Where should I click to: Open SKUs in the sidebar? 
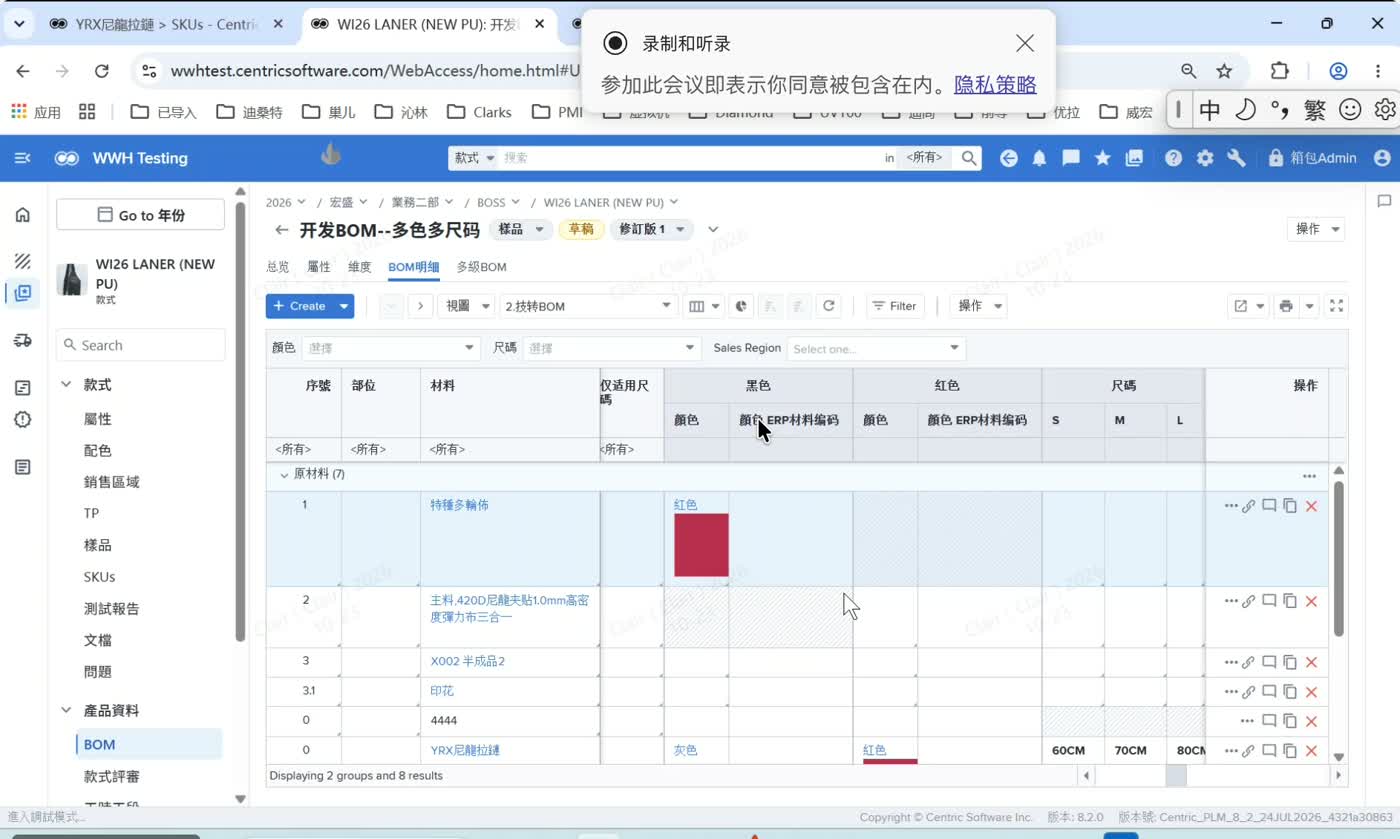99,577
